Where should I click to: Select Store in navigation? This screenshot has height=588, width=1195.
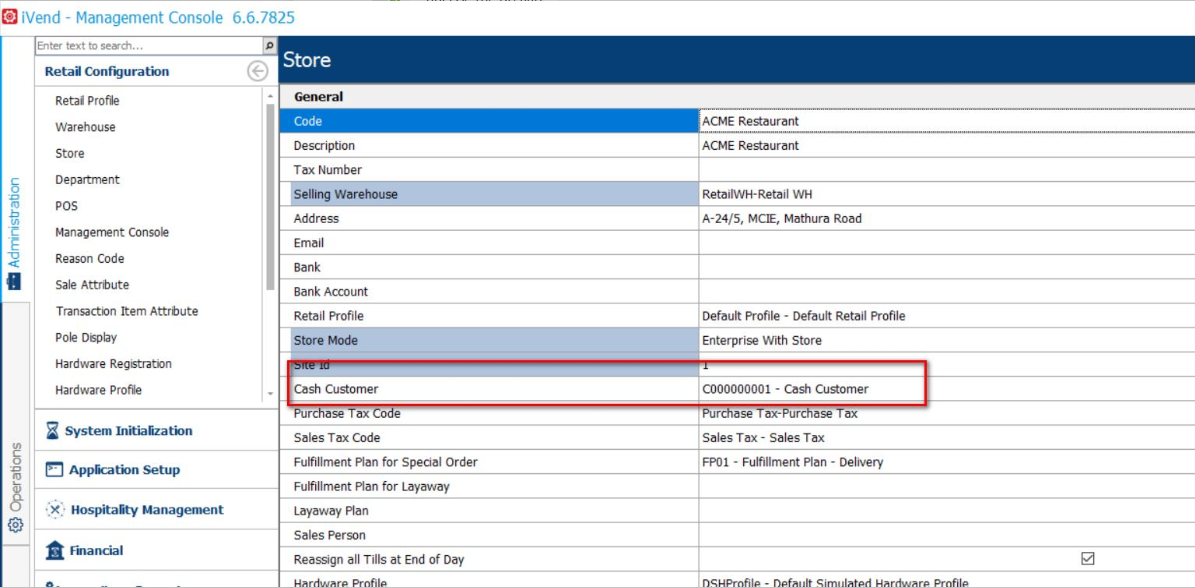pyautogui.click(x=69, y=153)
